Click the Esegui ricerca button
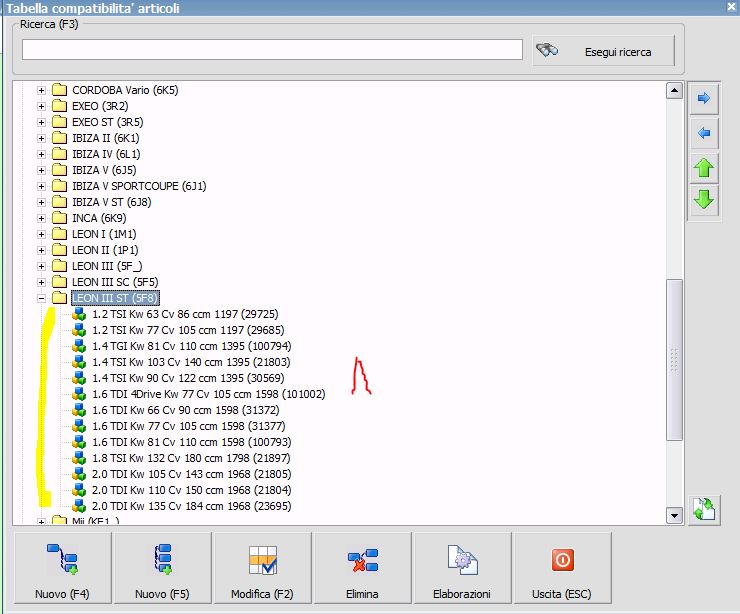This screenshot has width=740, height=614. [604, 51]
